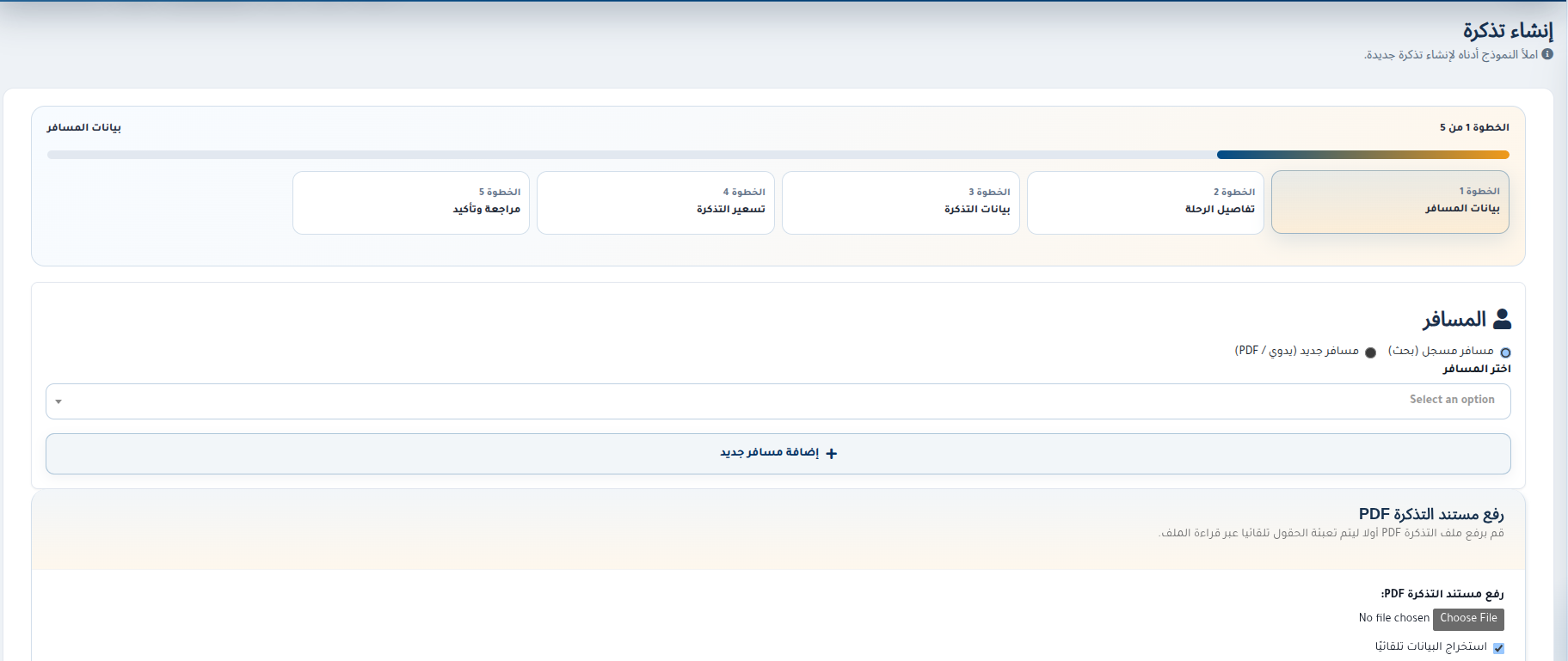Click the traveler person icon

[x=1502, y=319]
